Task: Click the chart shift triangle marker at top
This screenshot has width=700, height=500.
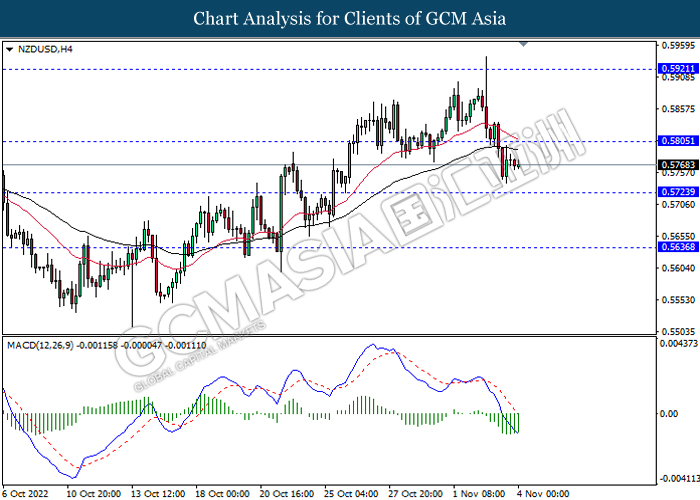Action: 524,44
